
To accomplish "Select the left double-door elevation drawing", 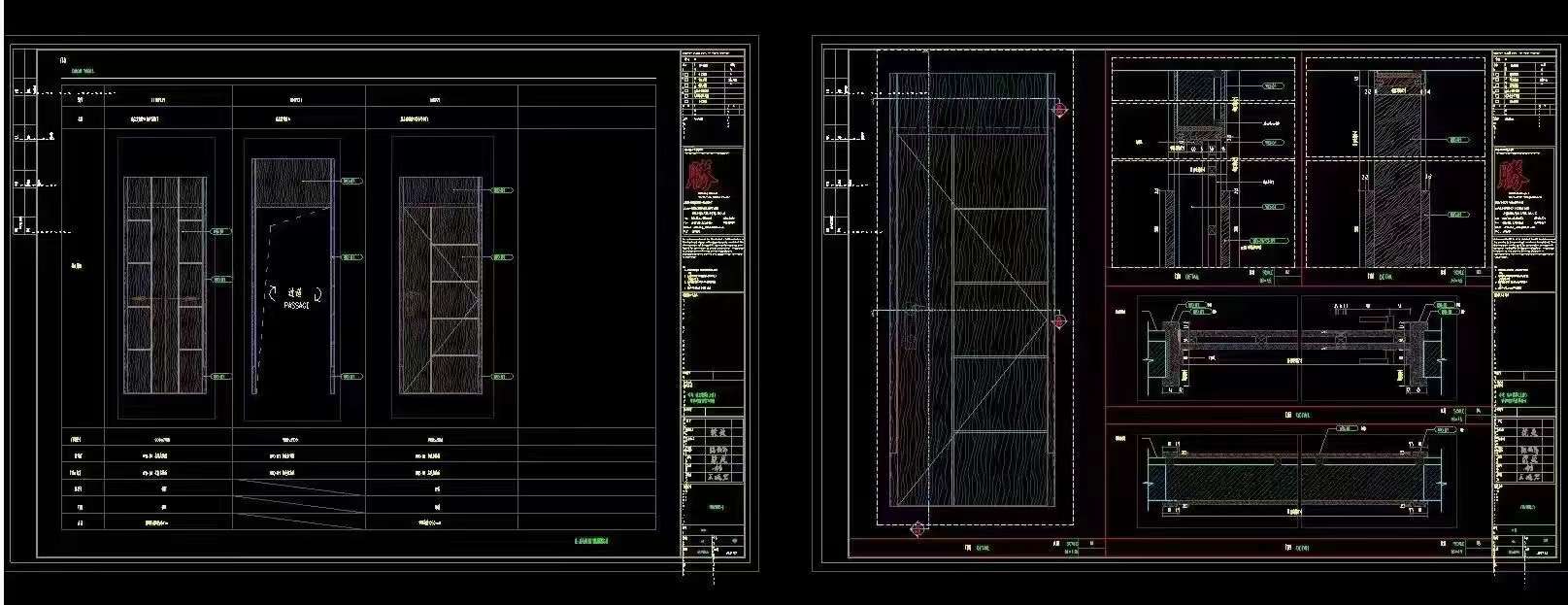I will tap(165, 285).
